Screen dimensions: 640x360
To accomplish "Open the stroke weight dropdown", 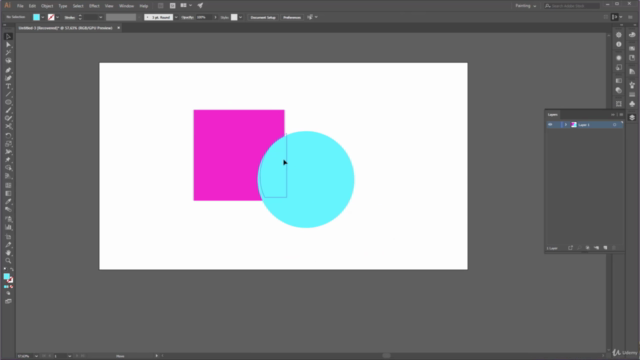I will [100, 17].
